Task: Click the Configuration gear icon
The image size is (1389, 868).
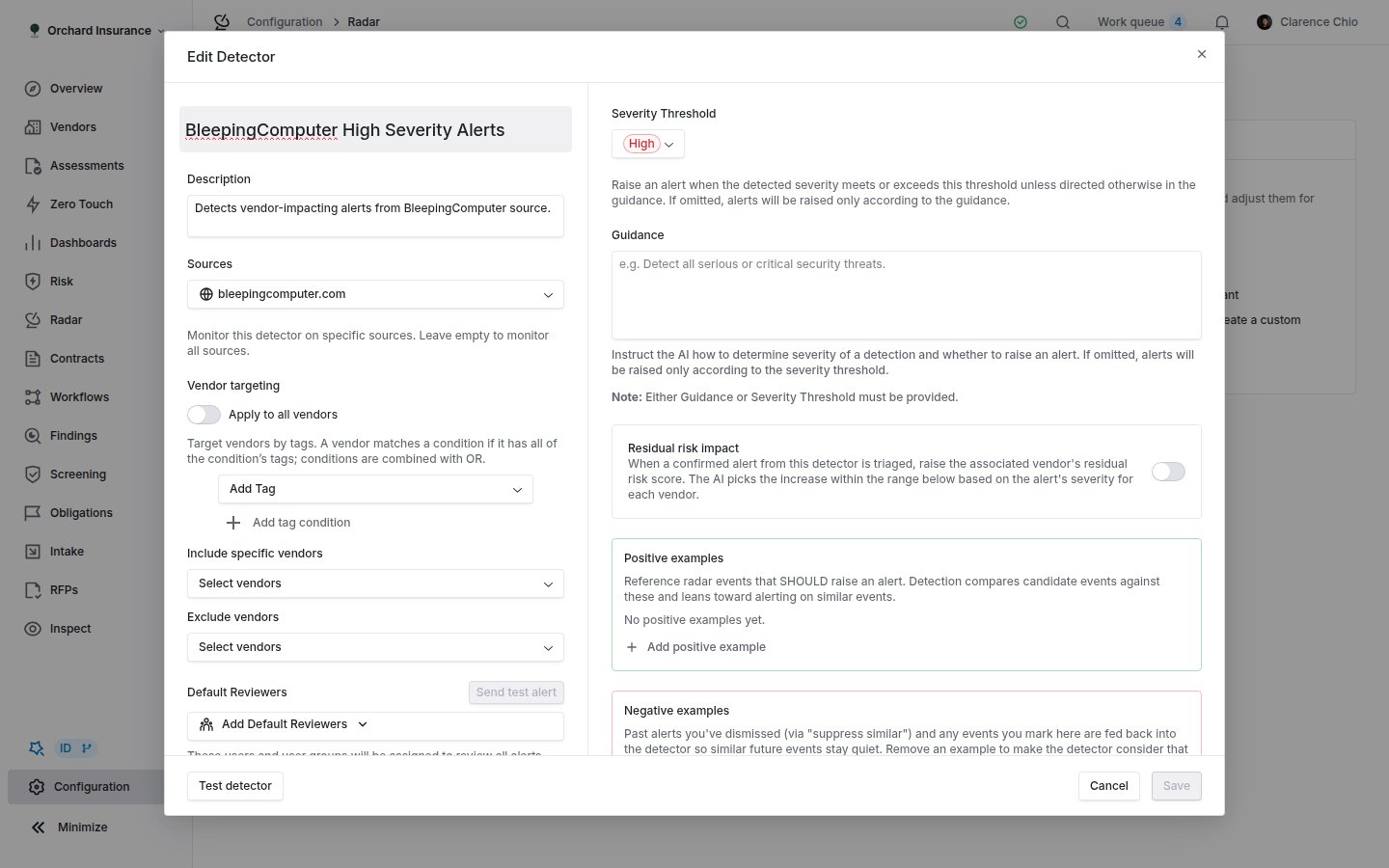Action: coord(37,787)
